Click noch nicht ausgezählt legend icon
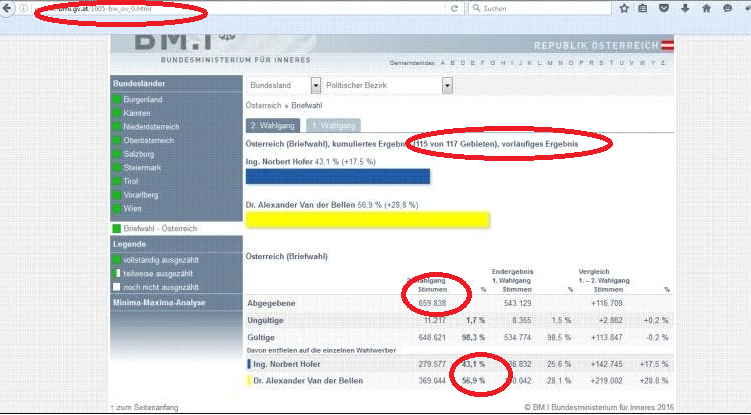 pos(116,287)
